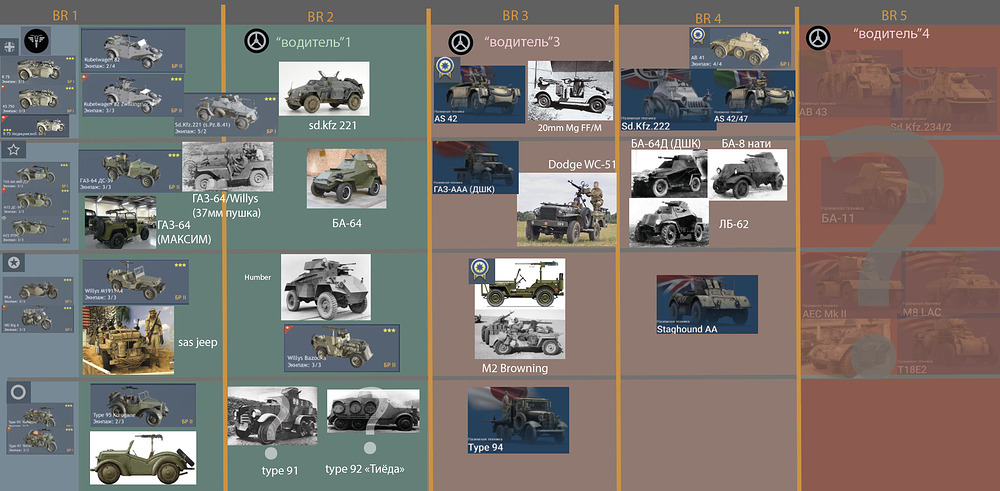Image resolution: width=1000 pixels, height=491 pixels.
Task: Click the green Kurogane car illustration
Action: coord(143,458)
